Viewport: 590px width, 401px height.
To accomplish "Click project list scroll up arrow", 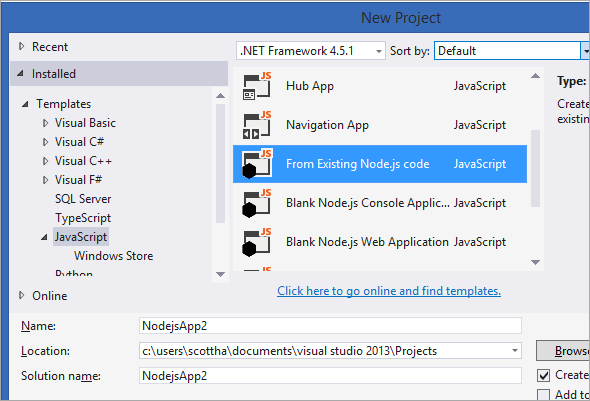I will (535, 76).
